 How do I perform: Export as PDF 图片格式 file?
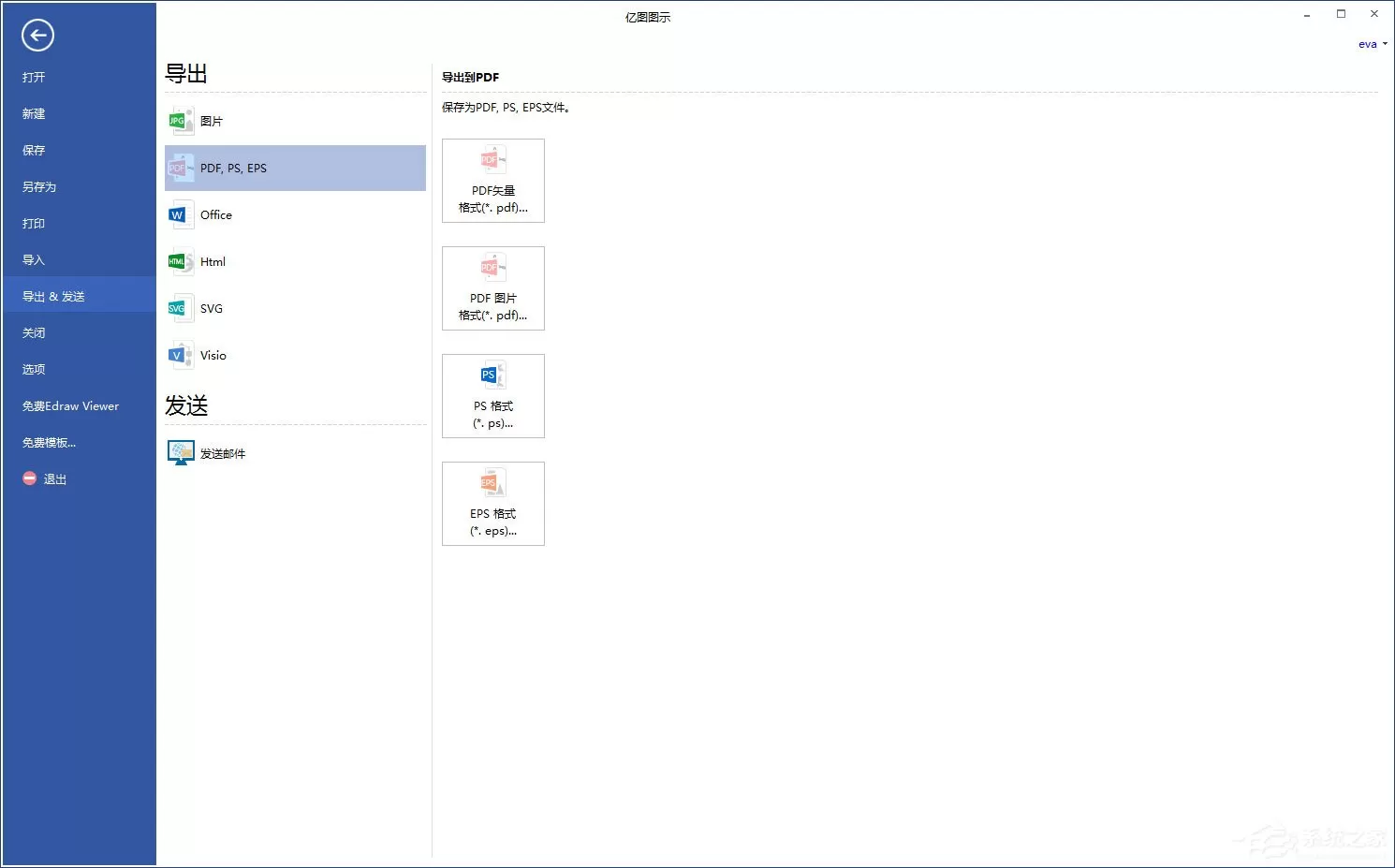493,288
